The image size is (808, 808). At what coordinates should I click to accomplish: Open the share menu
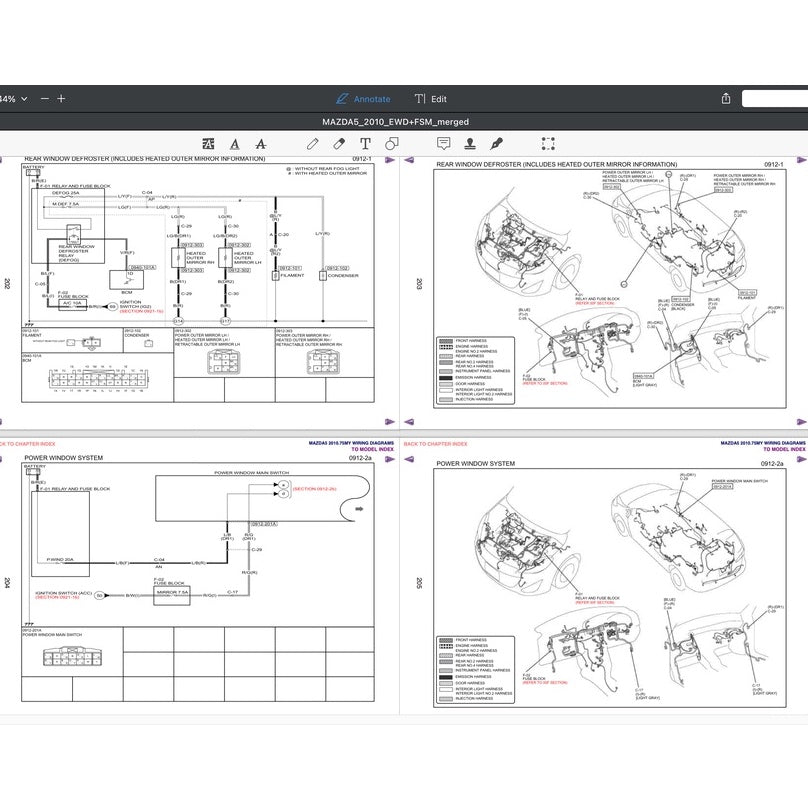[726, 99]
